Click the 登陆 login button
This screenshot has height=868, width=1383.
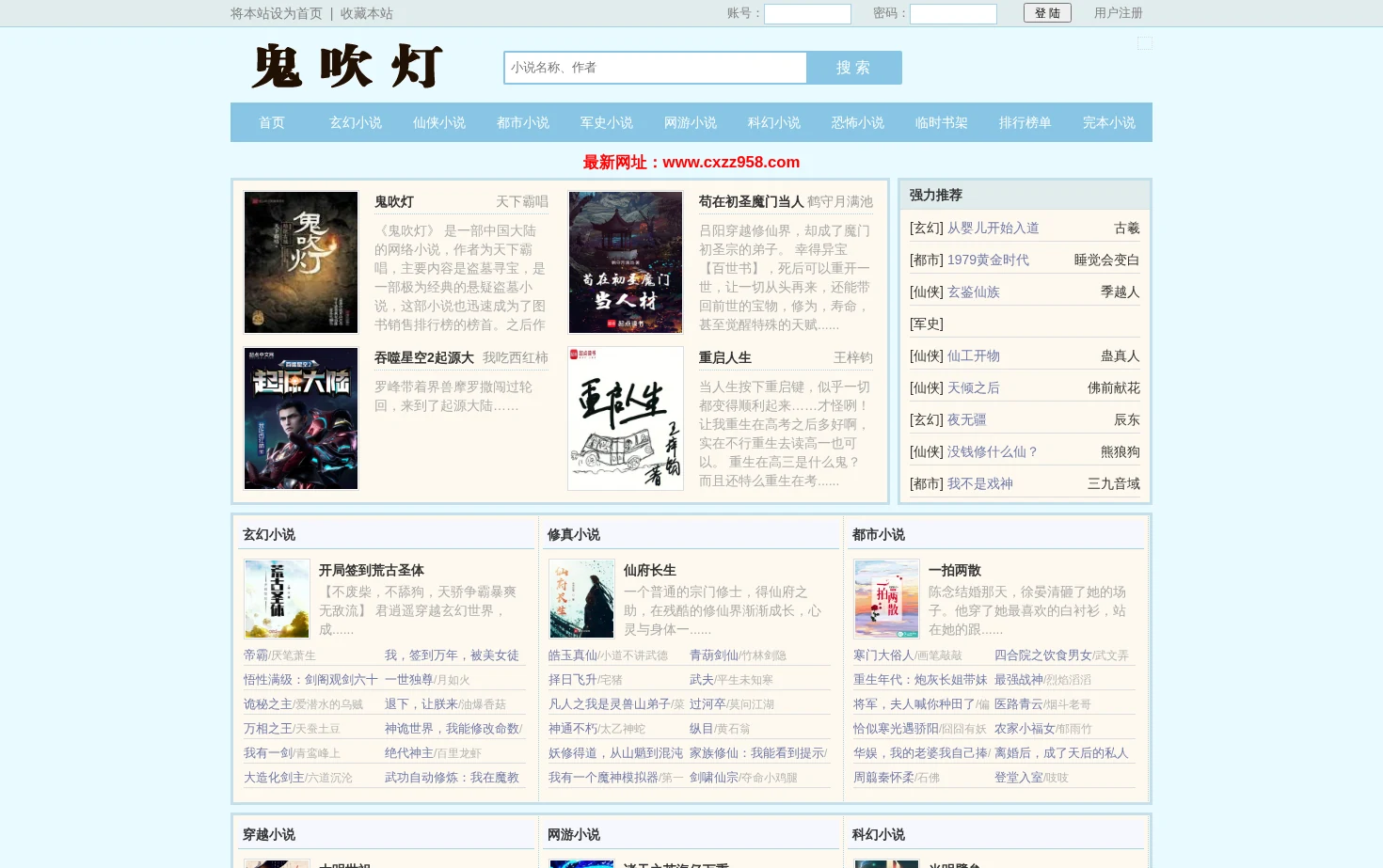click(1047, 13)
